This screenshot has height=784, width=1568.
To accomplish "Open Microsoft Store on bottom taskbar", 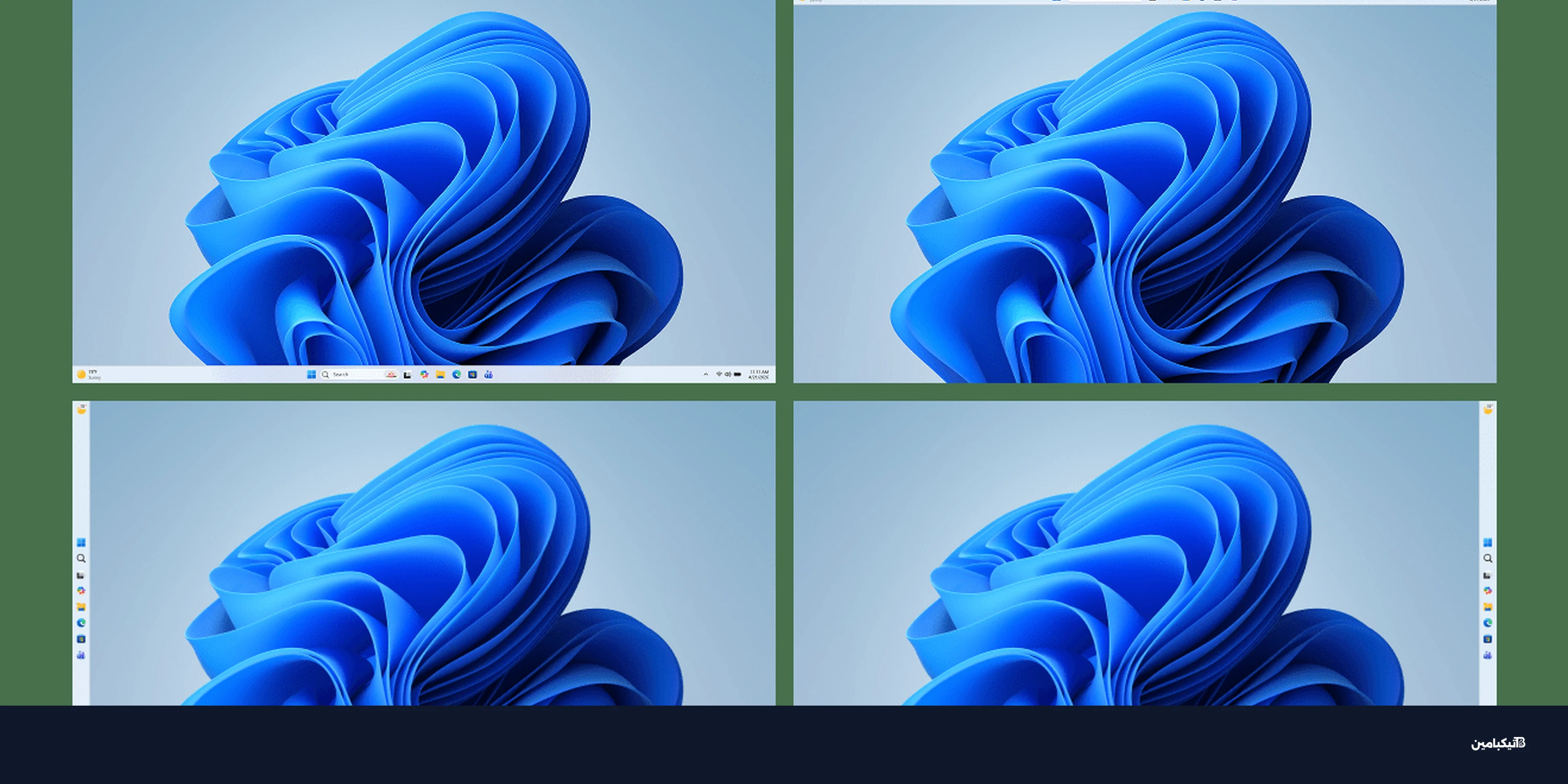I will click(x=472, y=374).
